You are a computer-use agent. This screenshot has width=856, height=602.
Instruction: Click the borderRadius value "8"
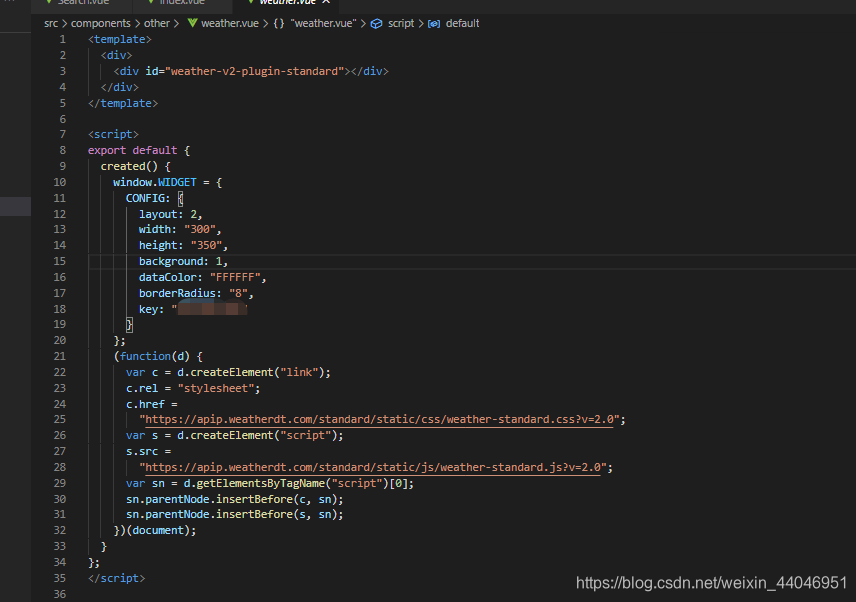238,293
